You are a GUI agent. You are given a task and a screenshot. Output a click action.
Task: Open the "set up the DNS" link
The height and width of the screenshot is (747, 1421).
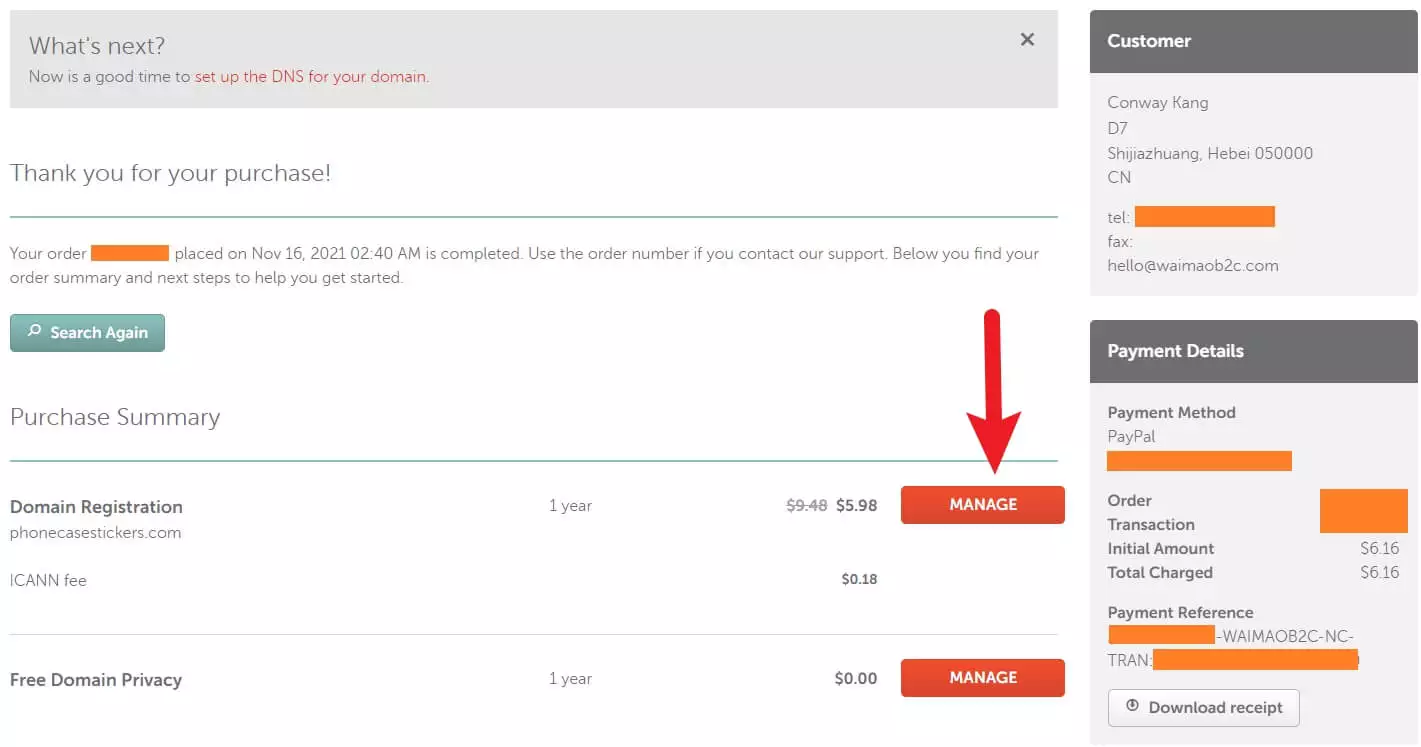(x=310, y=76)
